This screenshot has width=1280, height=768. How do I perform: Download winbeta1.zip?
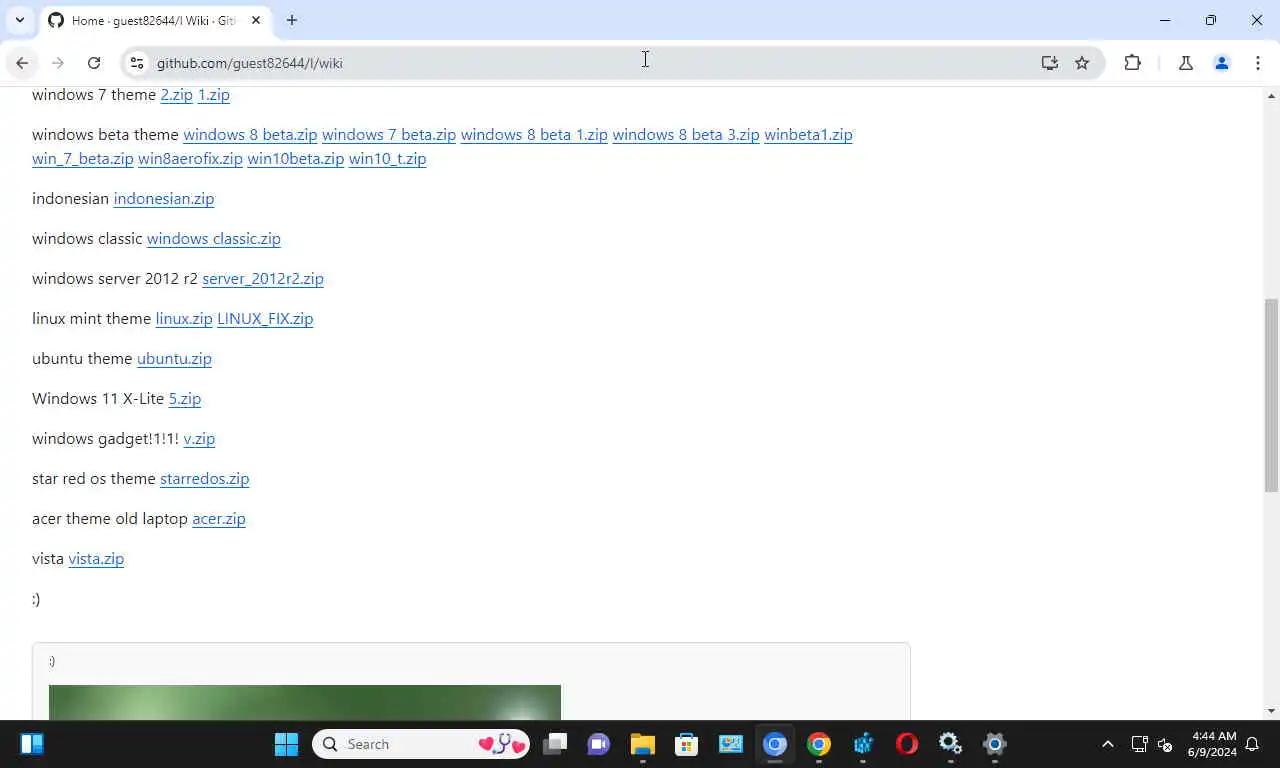point(808,135)
